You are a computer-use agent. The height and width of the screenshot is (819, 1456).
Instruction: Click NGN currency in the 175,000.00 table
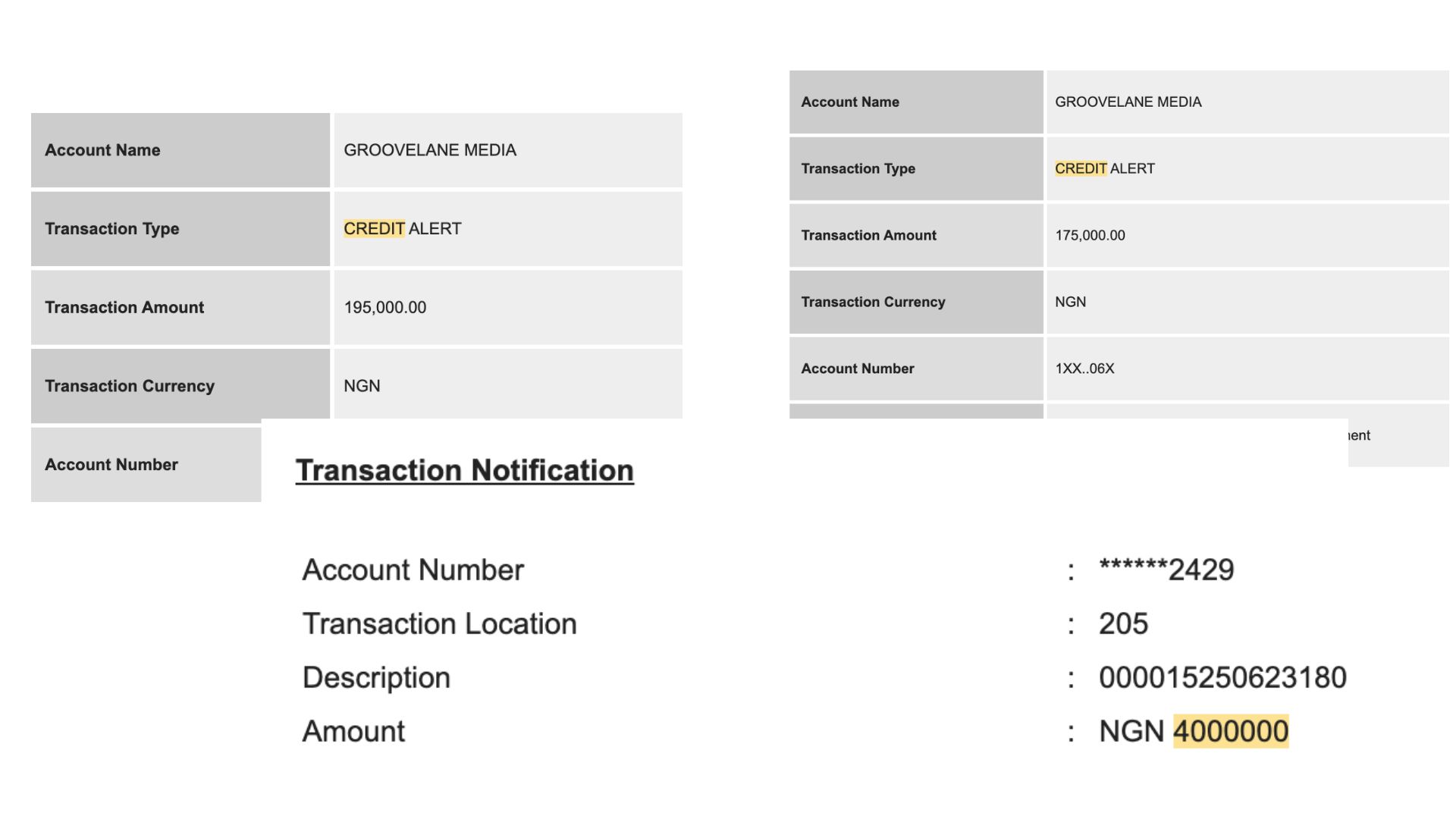tap(1070, 302)
